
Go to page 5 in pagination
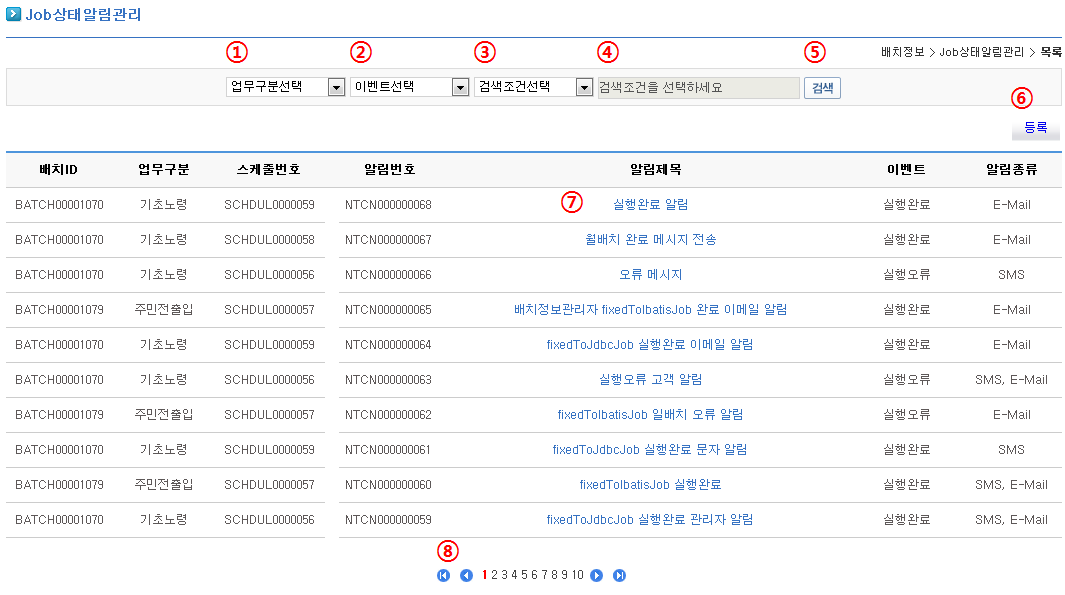pyautogui.click(x=525, y=575)
